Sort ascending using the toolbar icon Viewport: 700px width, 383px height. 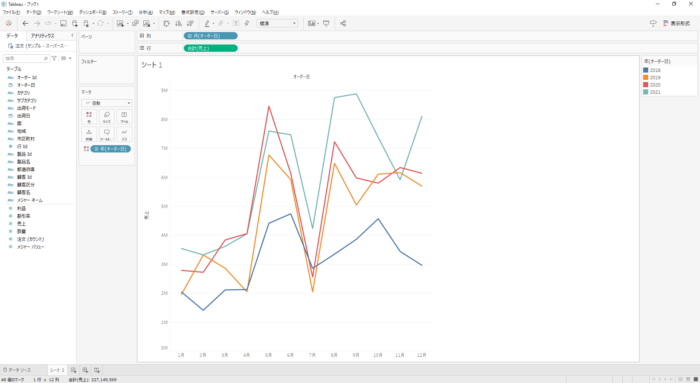pyautogui.click(x=179, y=23)
